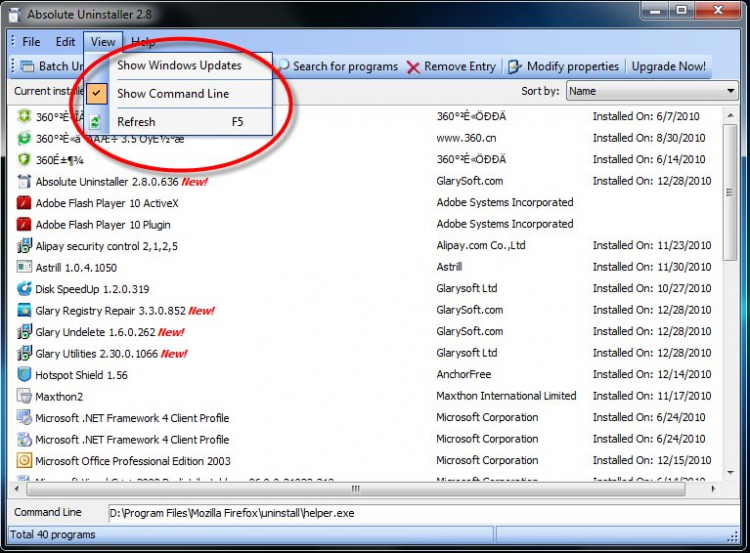Image resolution: width=750 pixels, height=553 pixels.
Task: Click the Modify properties toolbar icon
Action: tap(515, 66)
